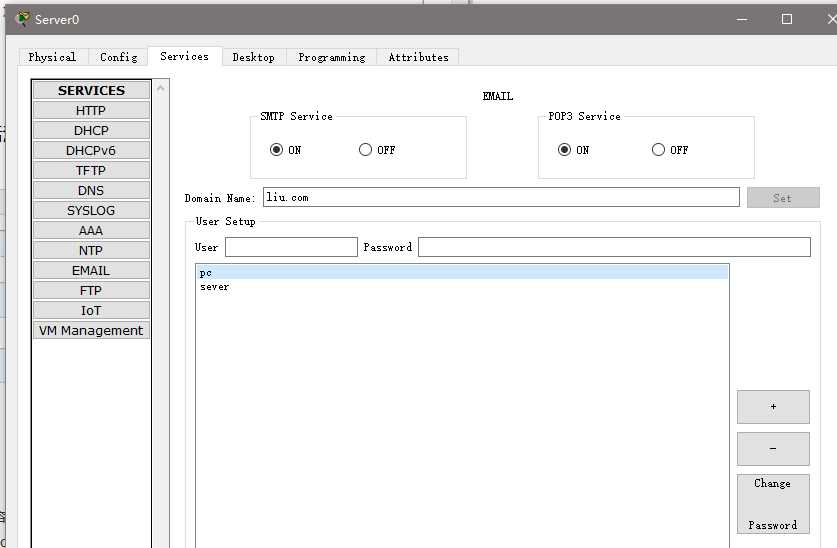Click Change Password button
Image resolution: width=837 pixels, height=548 pixels.
point(773,504)
